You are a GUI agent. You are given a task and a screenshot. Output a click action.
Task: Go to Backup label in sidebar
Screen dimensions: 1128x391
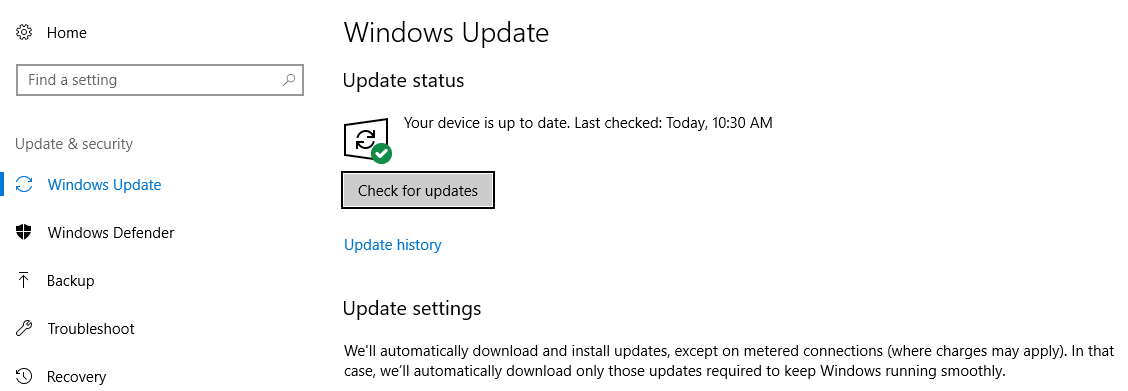pyautogui.click(x=70, y=280)
